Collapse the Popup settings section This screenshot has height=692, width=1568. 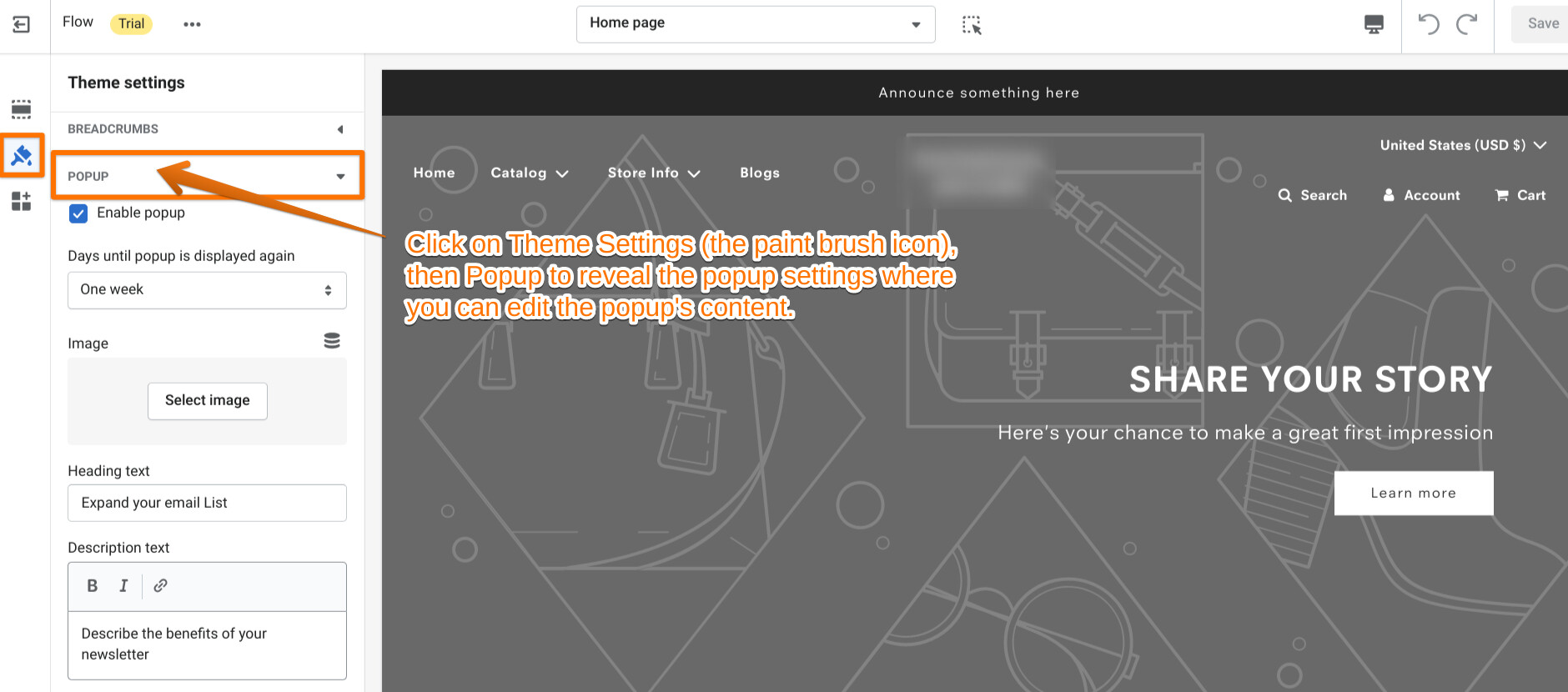(x=207, y=176)
